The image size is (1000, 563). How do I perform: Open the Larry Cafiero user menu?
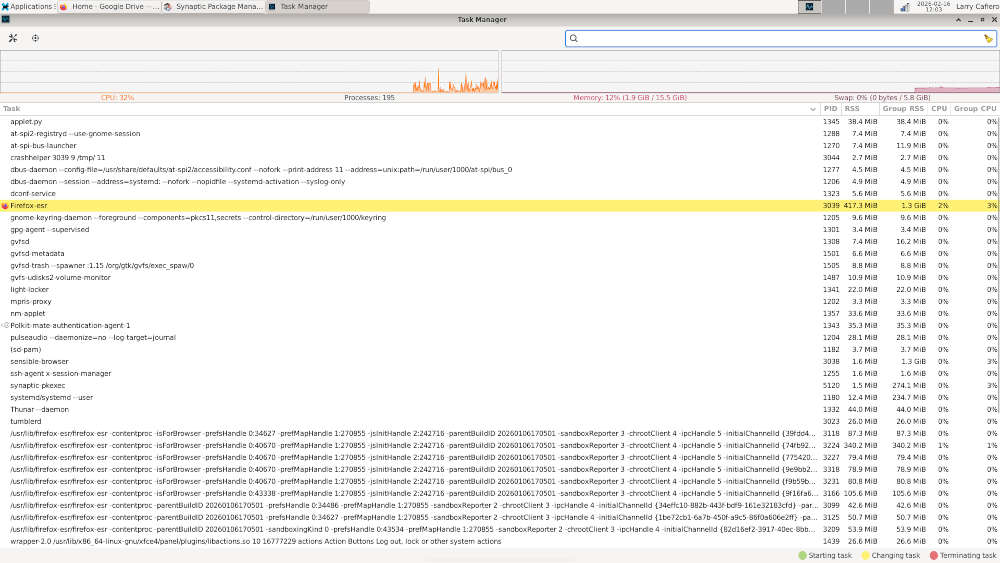tap(973, 6)
